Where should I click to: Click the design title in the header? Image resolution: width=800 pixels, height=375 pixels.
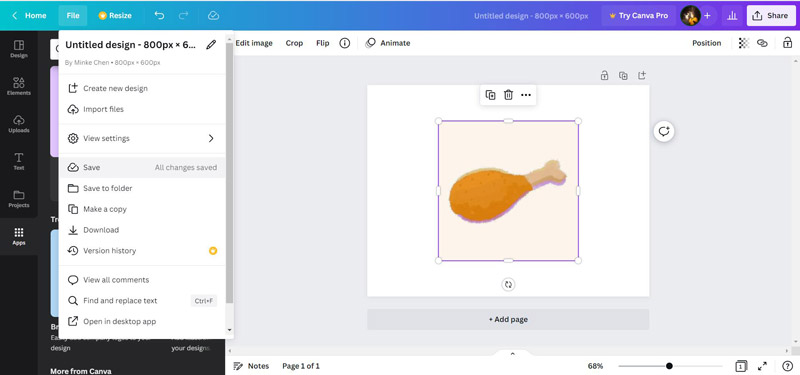[x=531, y=16]
